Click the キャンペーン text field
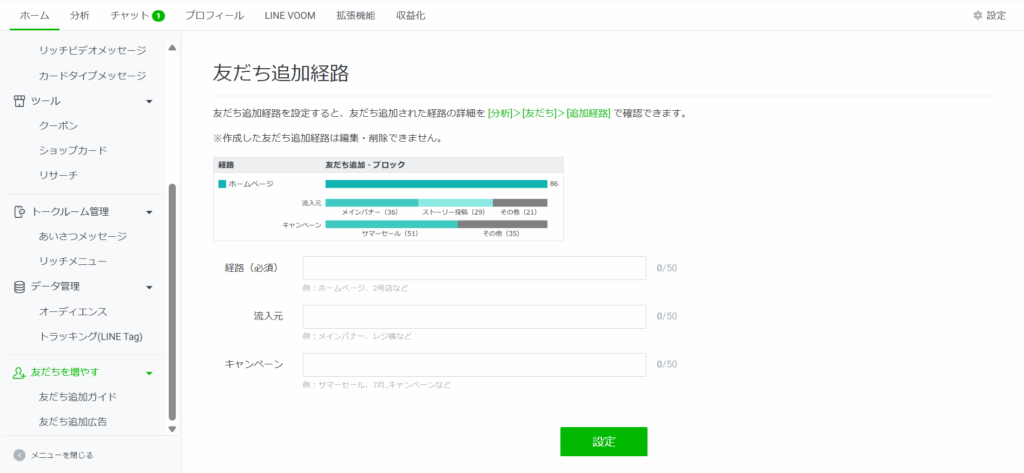1024x473 pixels. point(474,365)
